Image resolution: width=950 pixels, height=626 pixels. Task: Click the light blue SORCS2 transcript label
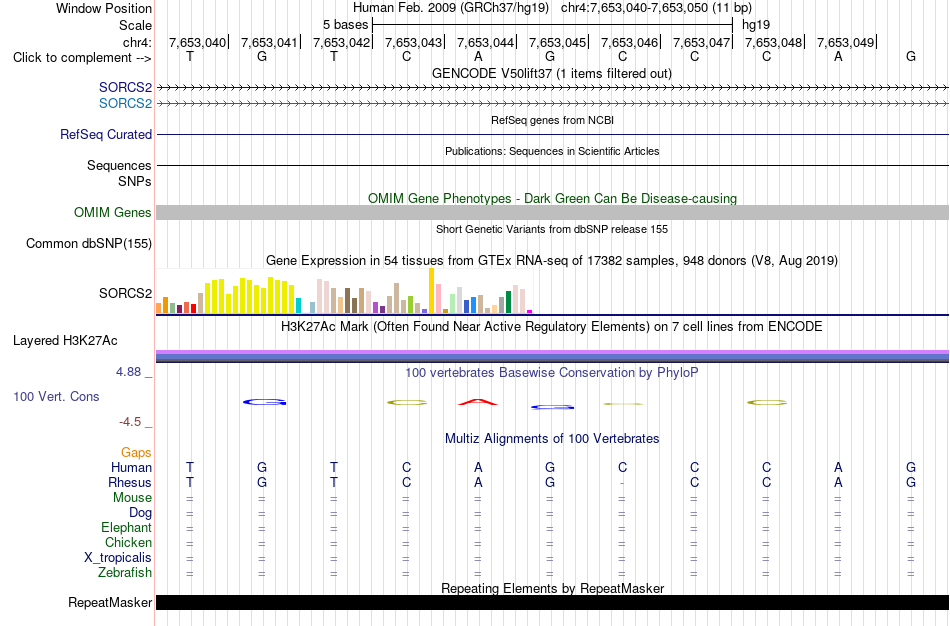[125, 103]
